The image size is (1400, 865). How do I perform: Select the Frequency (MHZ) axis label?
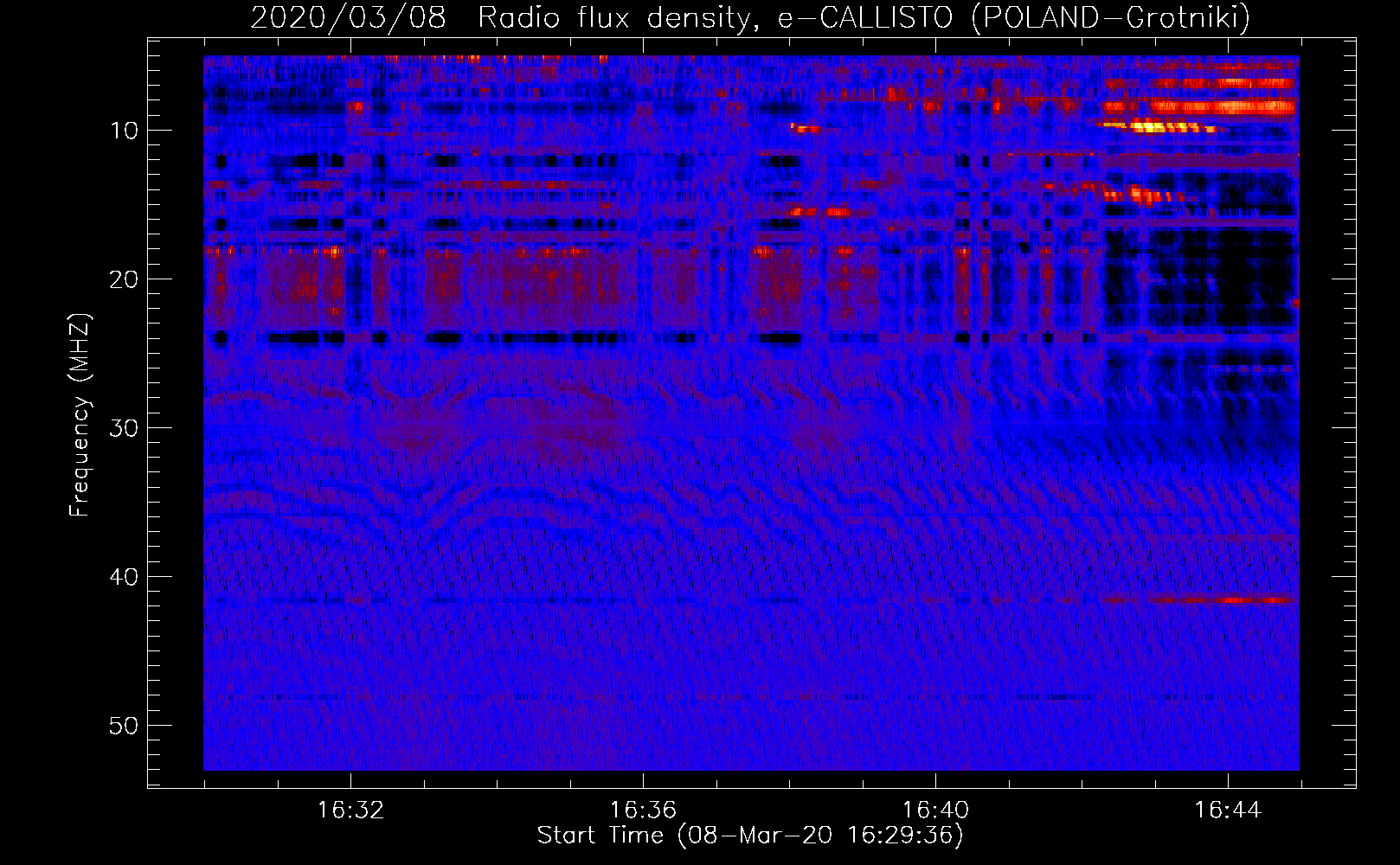pos(80,415)
